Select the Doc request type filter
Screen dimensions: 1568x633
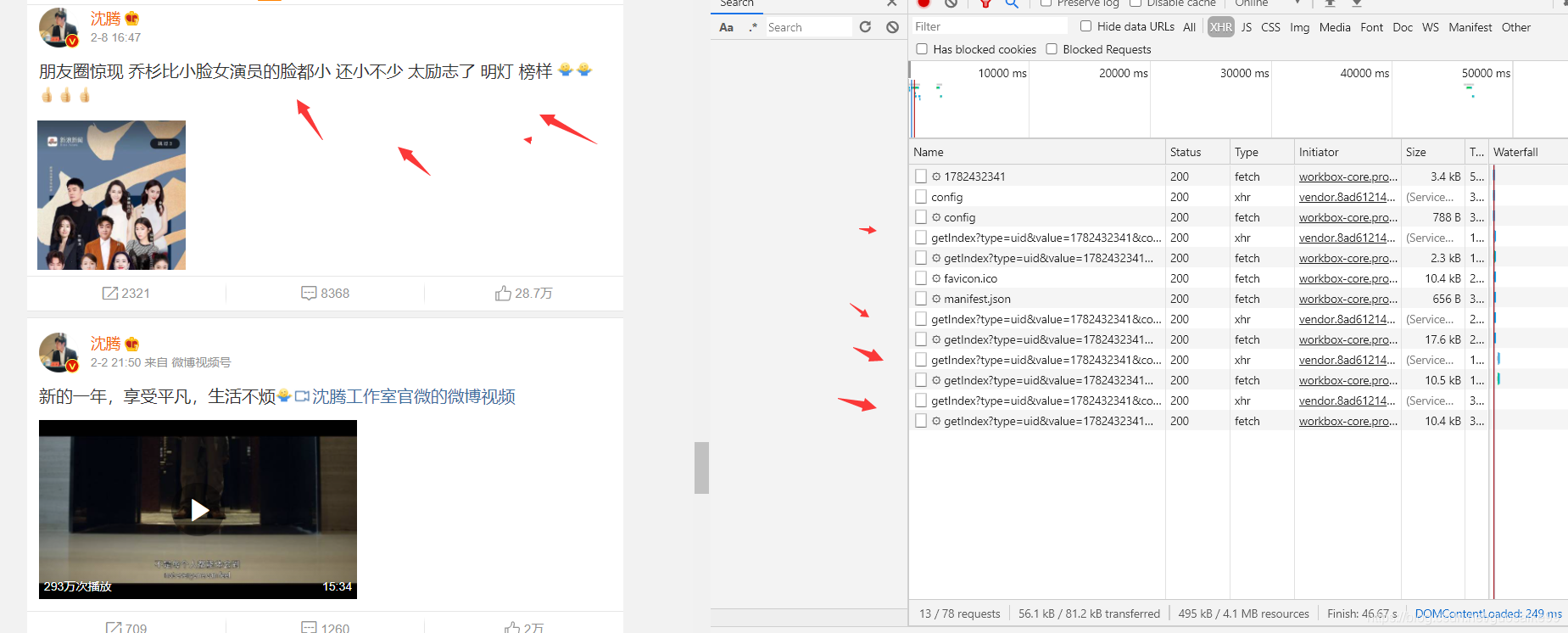tap(1403, 27)
